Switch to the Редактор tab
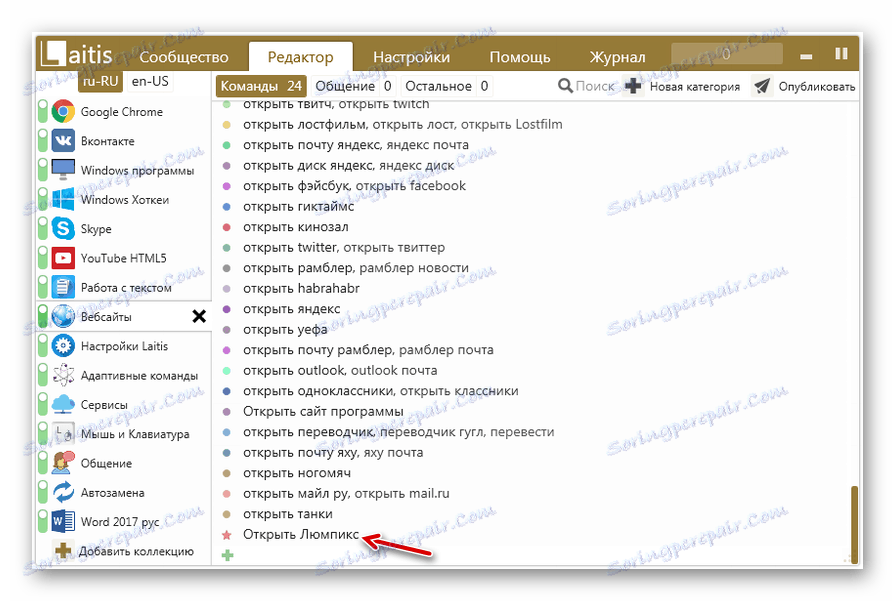The width and height of the screenshot is (895, 601). [x=300, y=57]
